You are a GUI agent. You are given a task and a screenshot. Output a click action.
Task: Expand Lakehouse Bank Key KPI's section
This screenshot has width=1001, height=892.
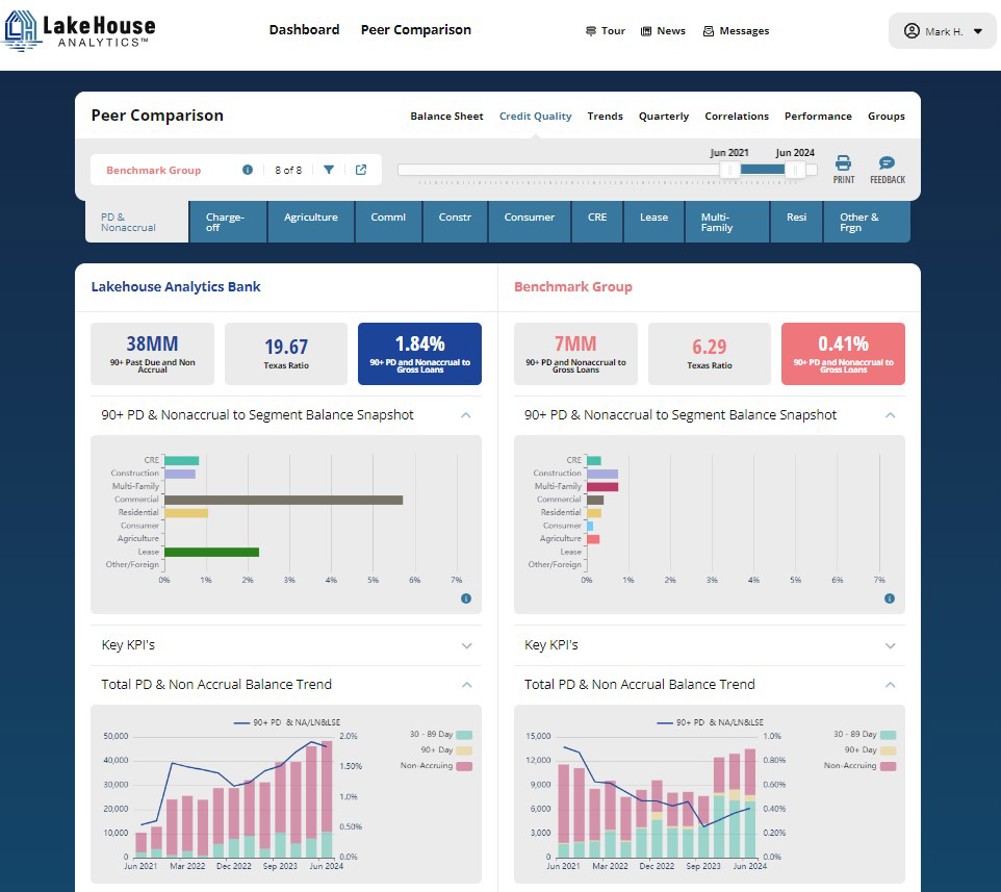(x=467, y=646)
